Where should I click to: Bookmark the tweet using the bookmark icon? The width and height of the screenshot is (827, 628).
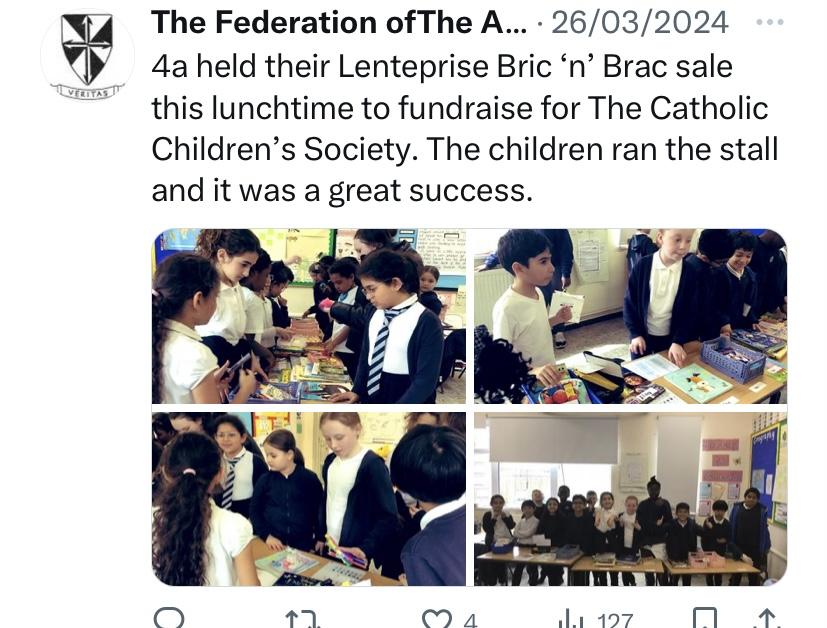705,618
